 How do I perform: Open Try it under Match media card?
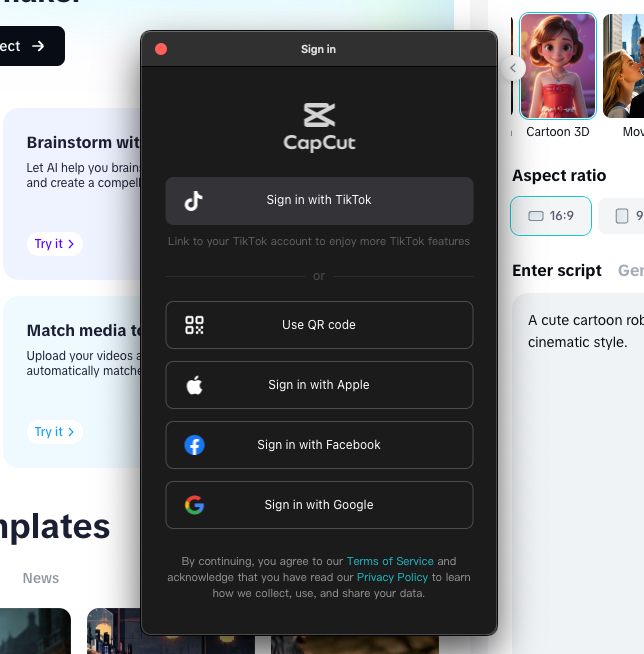tap(55, 432)
